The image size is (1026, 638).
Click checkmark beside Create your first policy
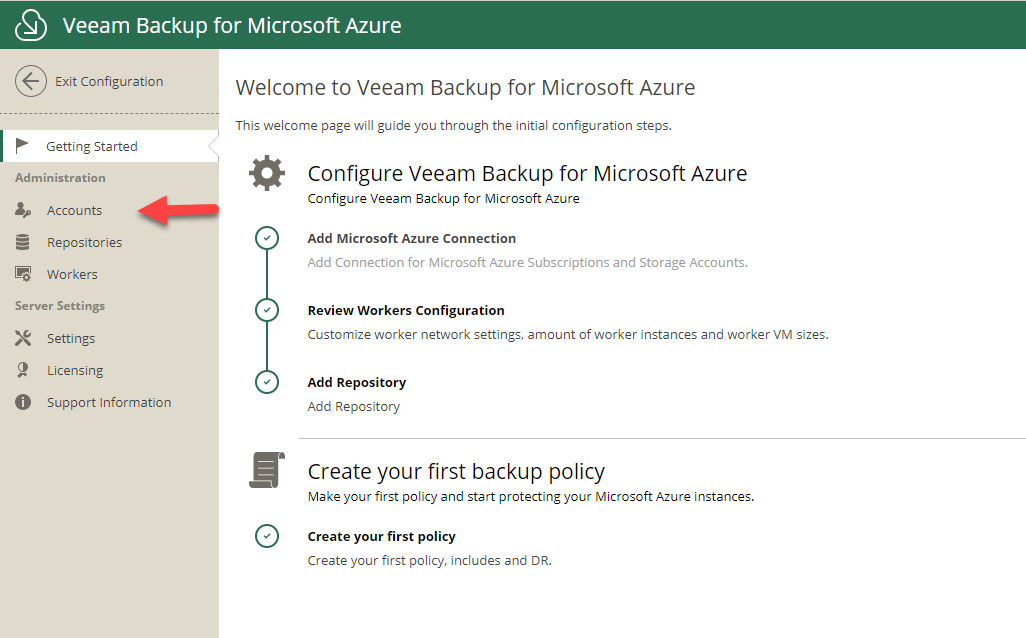(267, 536)
